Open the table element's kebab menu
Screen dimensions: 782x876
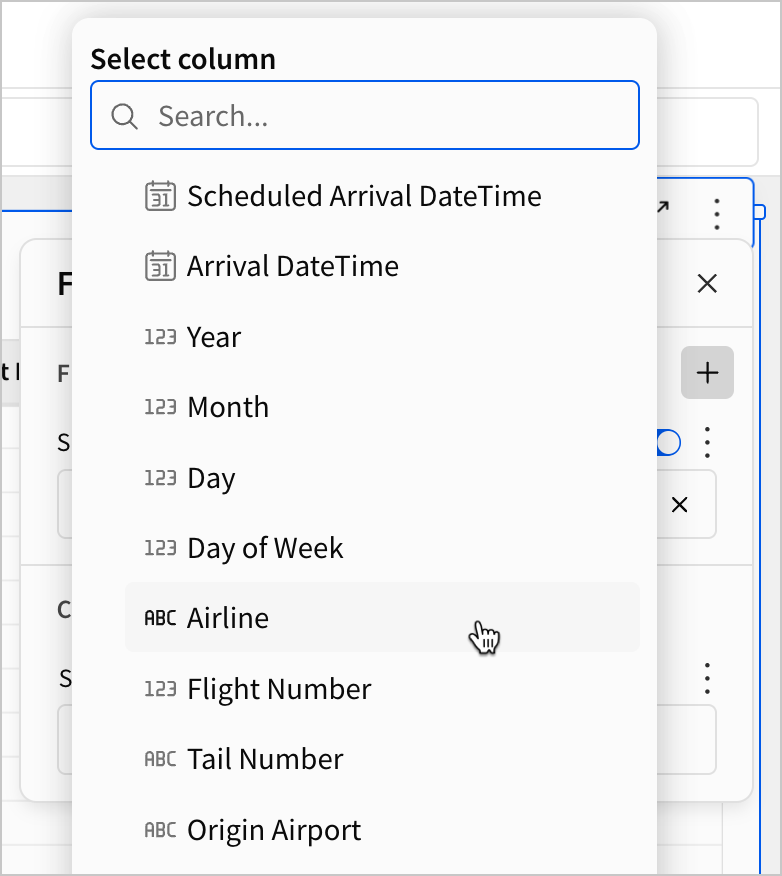(717, 213)
